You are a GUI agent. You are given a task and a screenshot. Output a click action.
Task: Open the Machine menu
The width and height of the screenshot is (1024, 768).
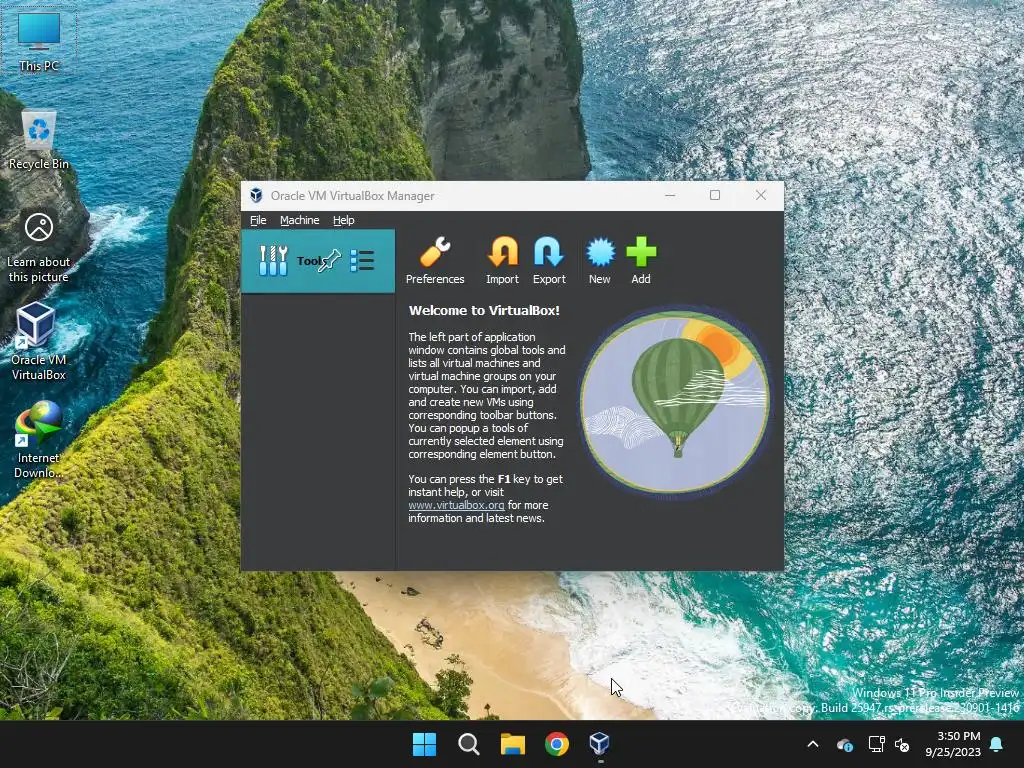click(x=300, y=220)
